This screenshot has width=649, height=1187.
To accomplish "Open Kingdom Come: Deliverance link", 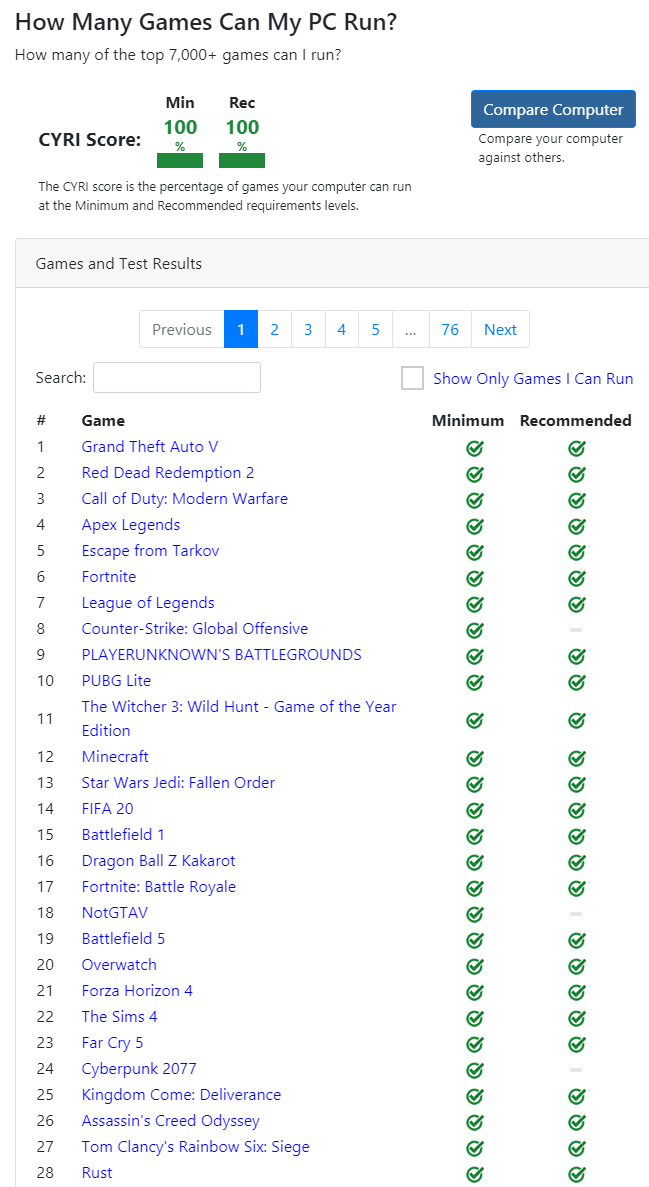I will [182, 1095].
